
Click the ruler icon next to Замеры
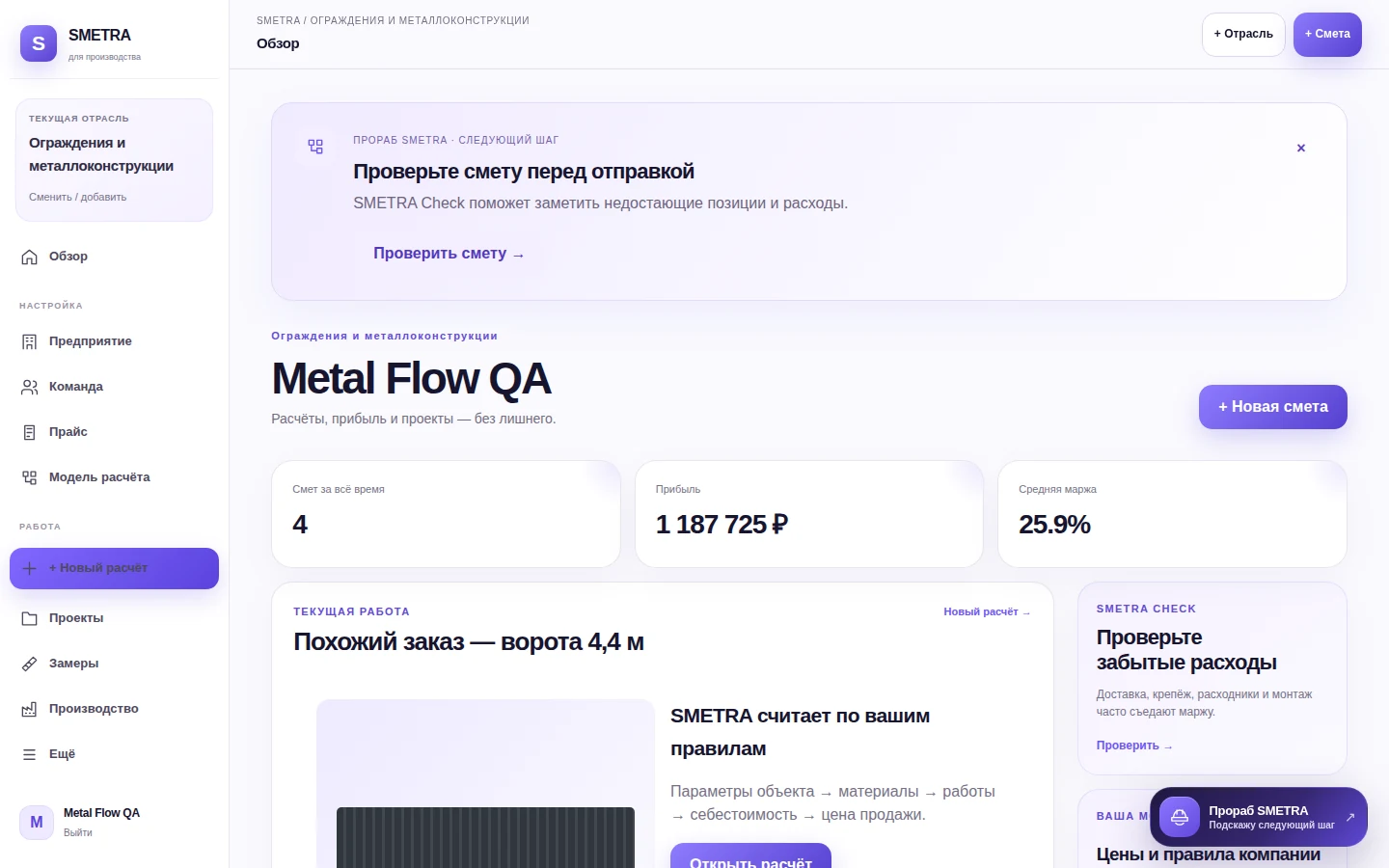30,664
